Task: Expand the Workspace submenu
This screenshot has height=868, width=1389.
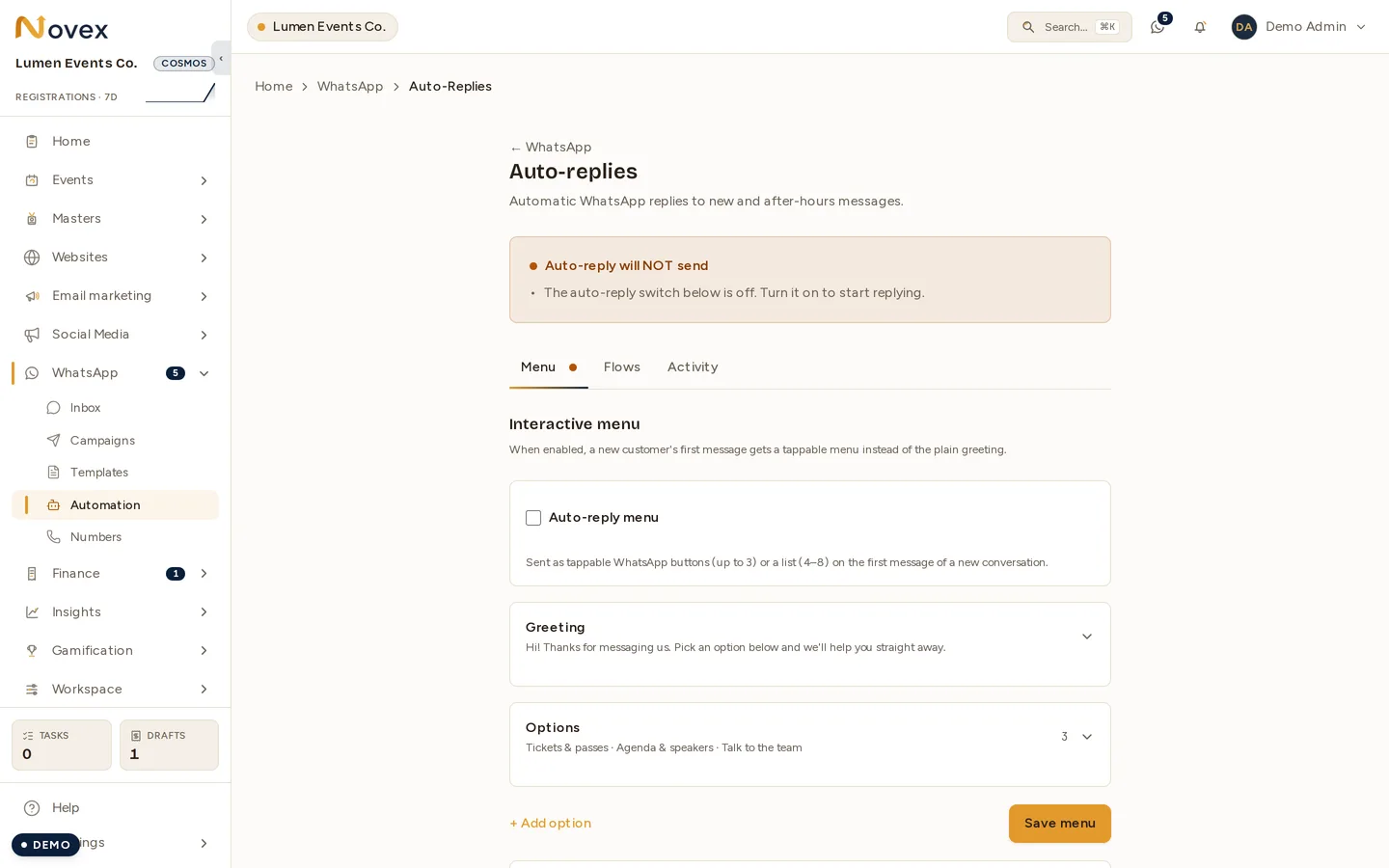Action: pyautogui.click(x=204, y=690)
